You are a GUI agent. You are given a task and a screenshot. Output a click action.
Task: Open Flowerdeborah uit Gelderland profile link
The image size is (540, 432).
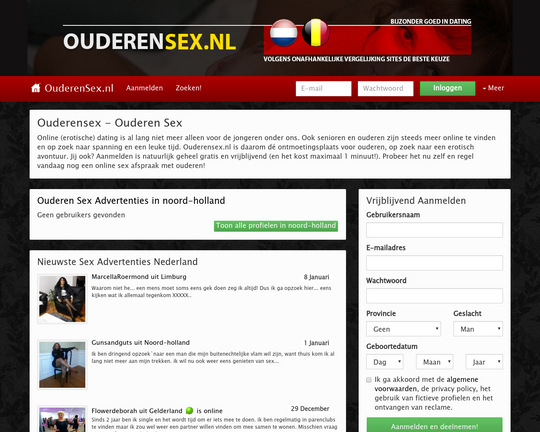click(137, 411)
